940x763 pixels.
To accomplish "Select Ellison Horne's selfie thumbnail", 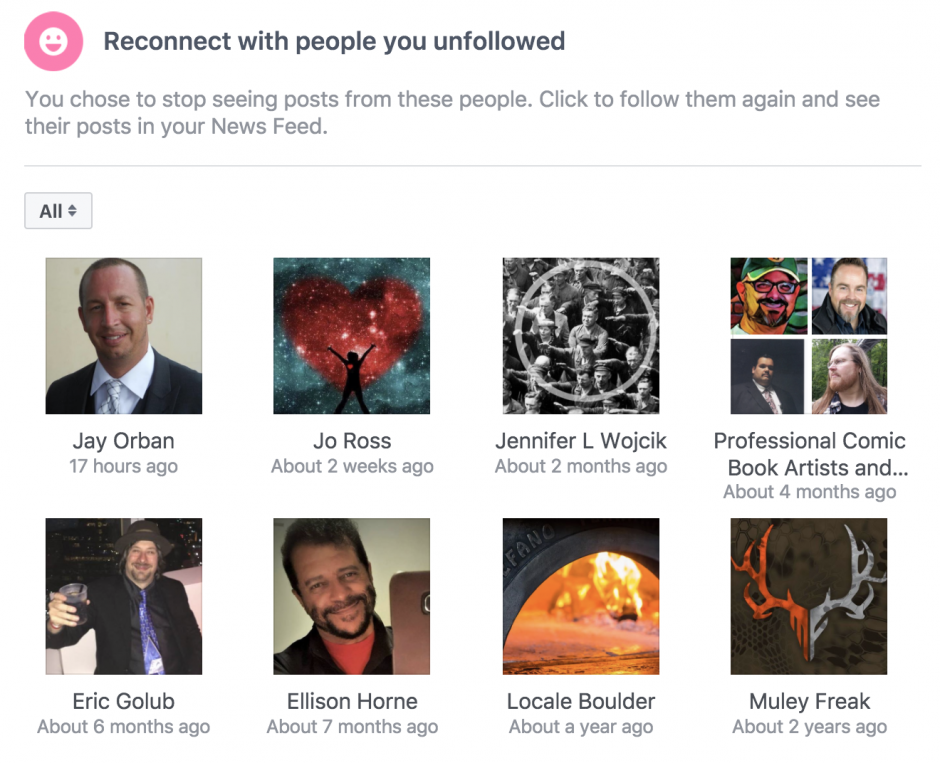I will [x=352, y=596].
